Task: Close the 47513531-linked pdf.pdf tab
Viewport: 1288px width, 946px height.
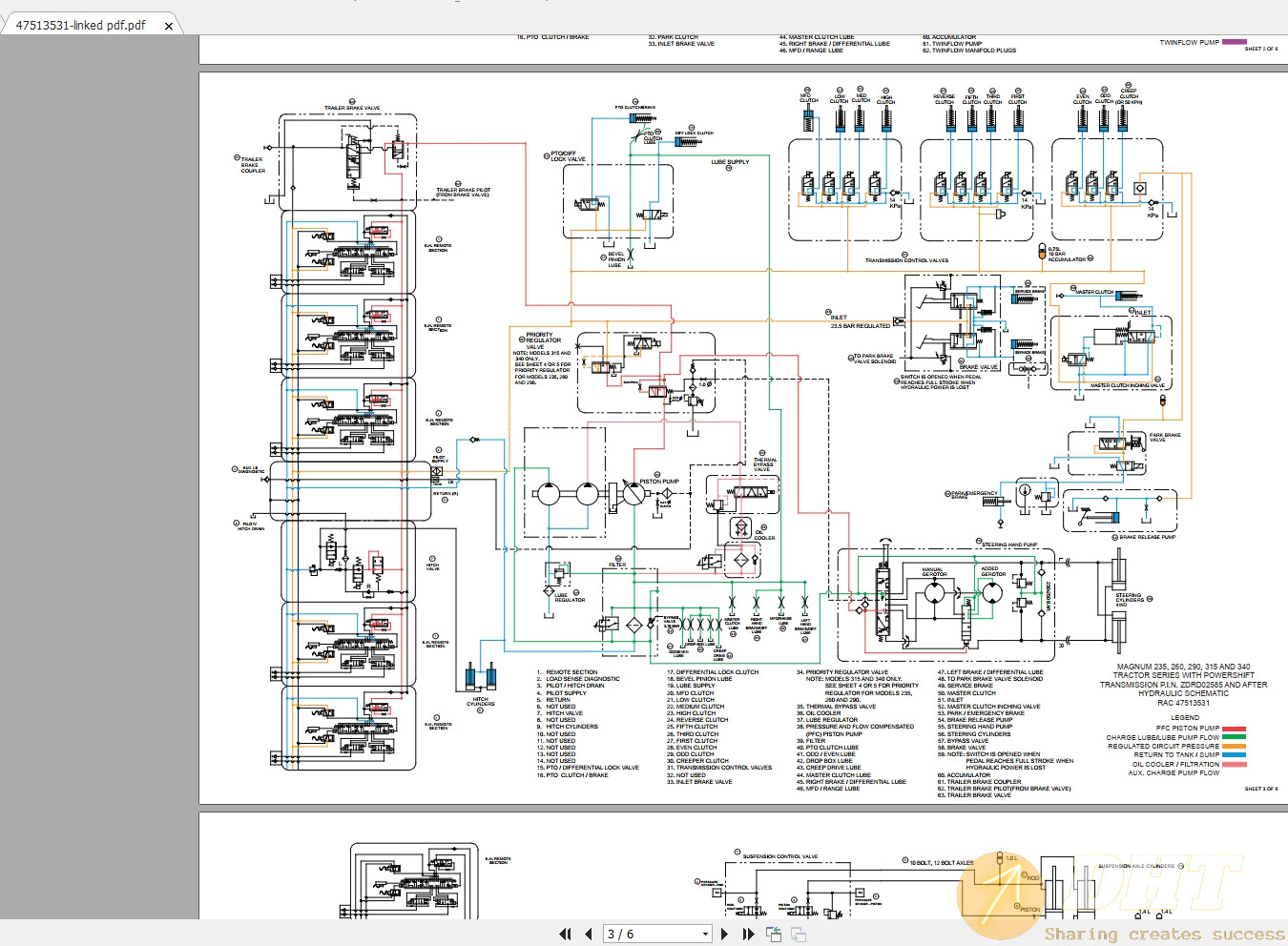Action: 169,26
